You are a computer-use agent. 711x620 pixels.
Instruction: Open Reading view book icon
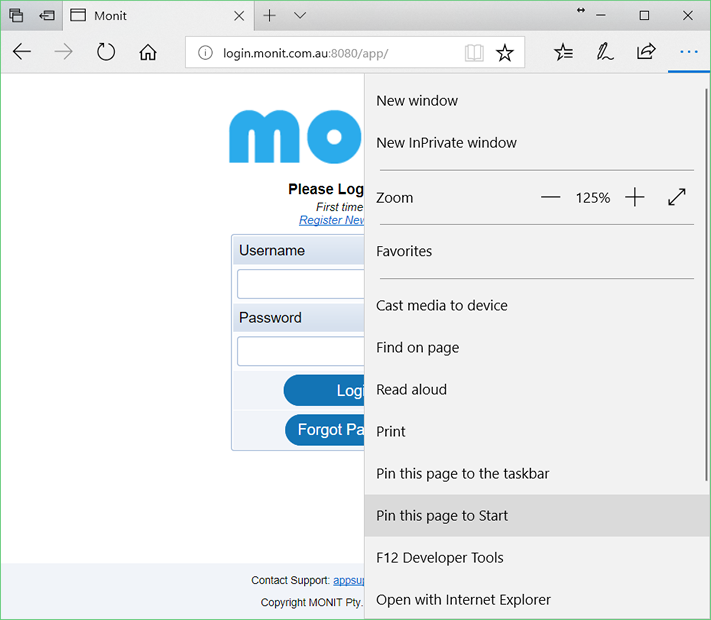[x=474, y=53]
